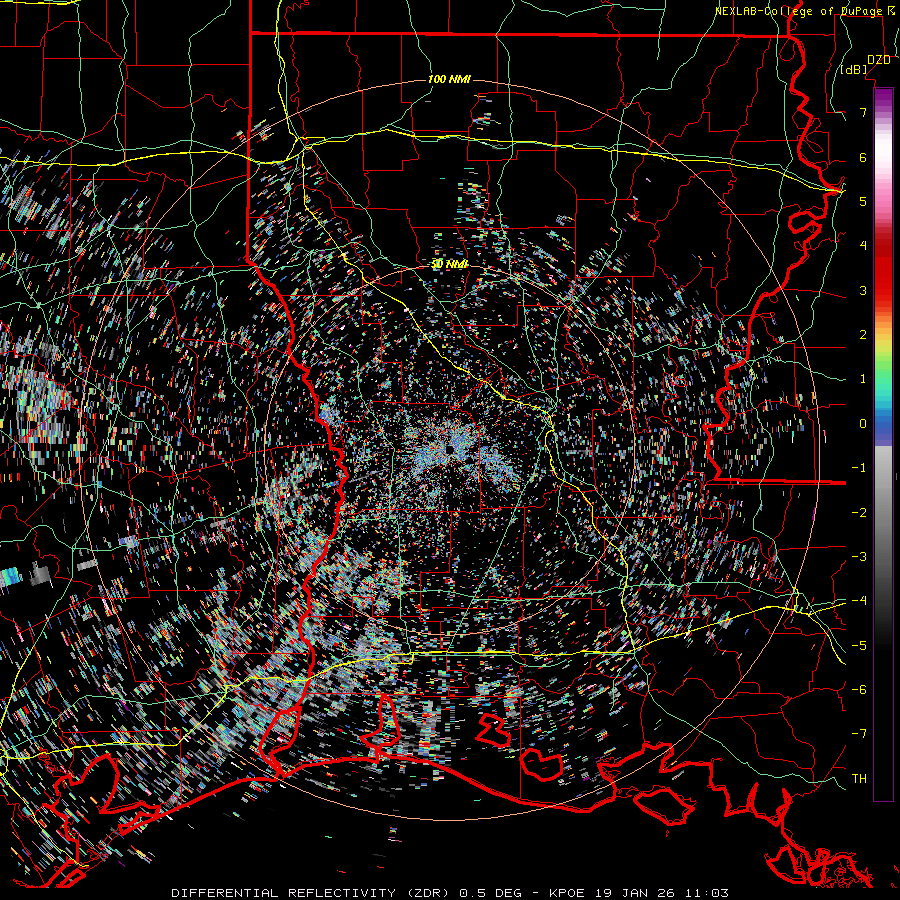
Task: Pick the -6 tick label on scale
Action: 859,690
